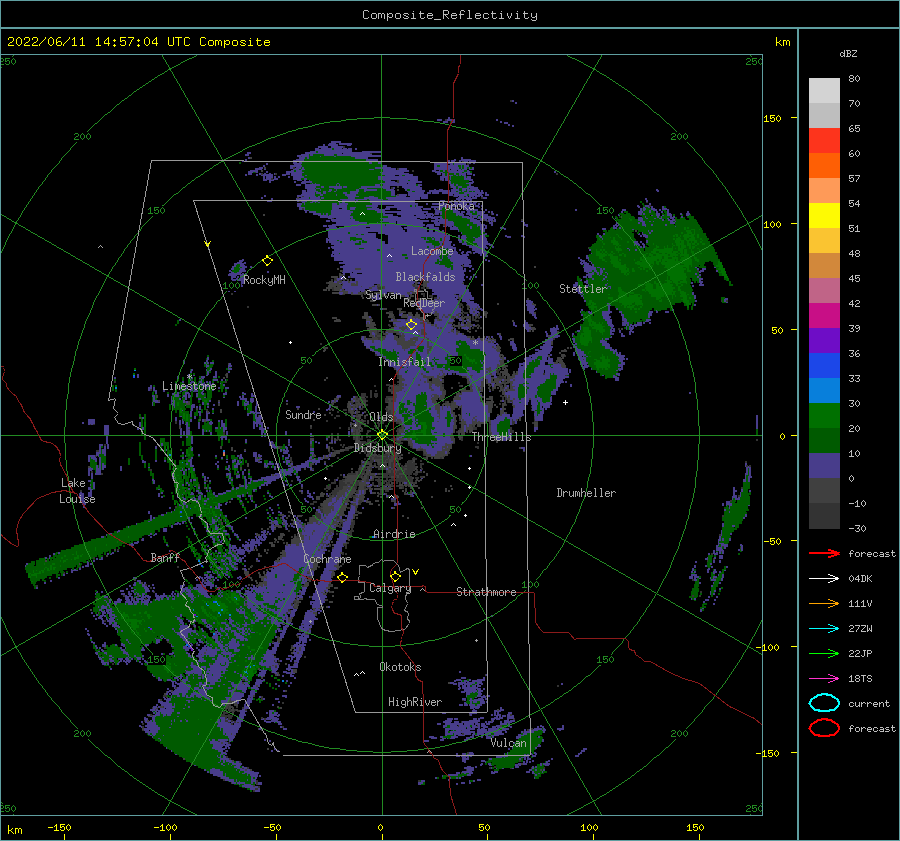
Task: Click the Sylvan label
Action: coord(383,295)
